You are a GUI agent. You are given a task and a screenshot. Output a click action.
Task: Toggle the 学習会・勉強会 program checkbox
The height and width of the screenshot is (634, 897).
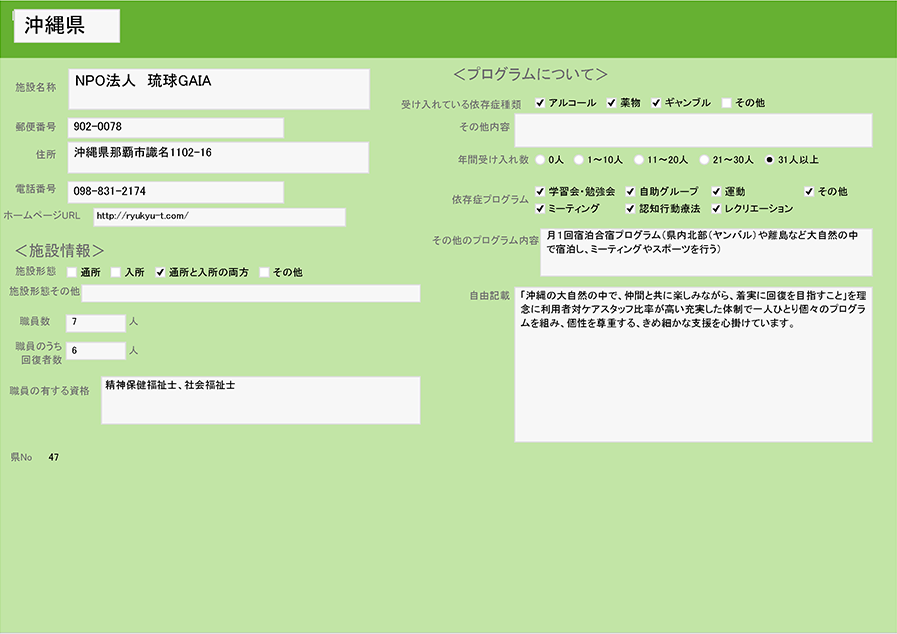[x=541, y=191]
